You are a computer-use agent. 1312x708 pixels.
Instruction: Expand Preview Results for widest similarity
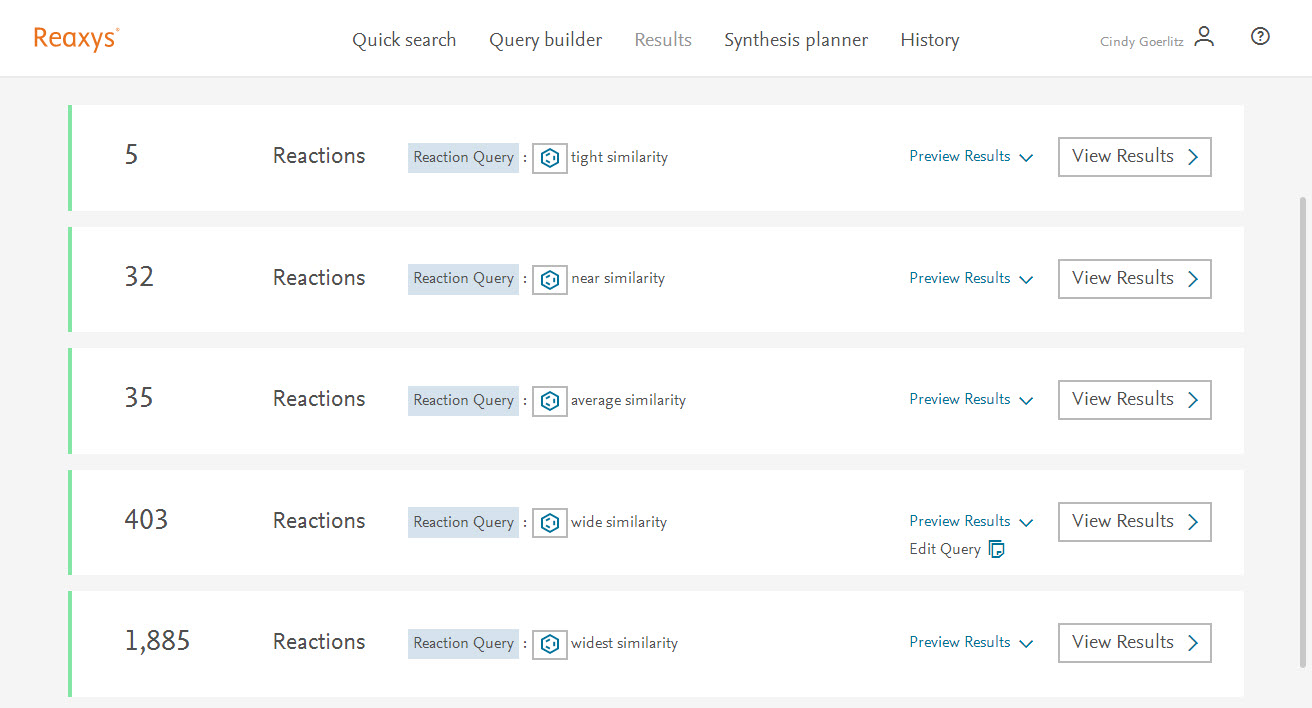click(x=970, y=643)
